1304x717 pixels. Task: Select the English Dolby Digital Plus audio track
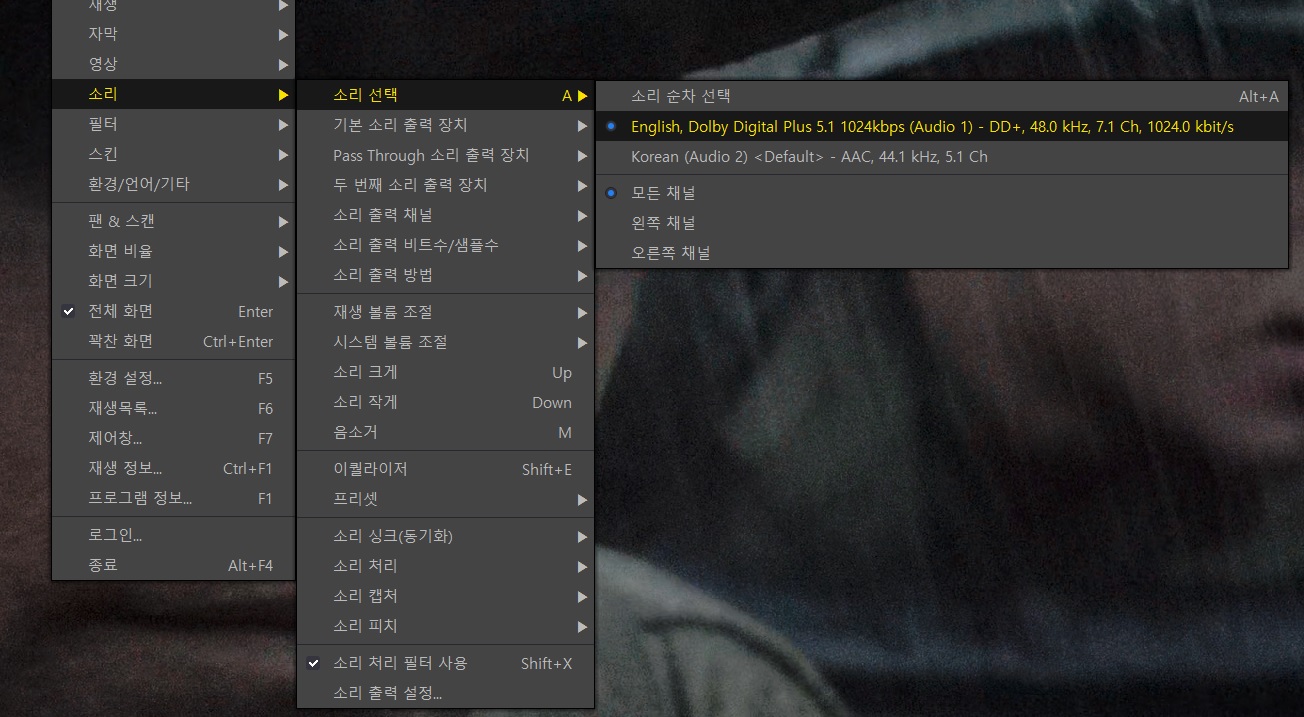931,127
